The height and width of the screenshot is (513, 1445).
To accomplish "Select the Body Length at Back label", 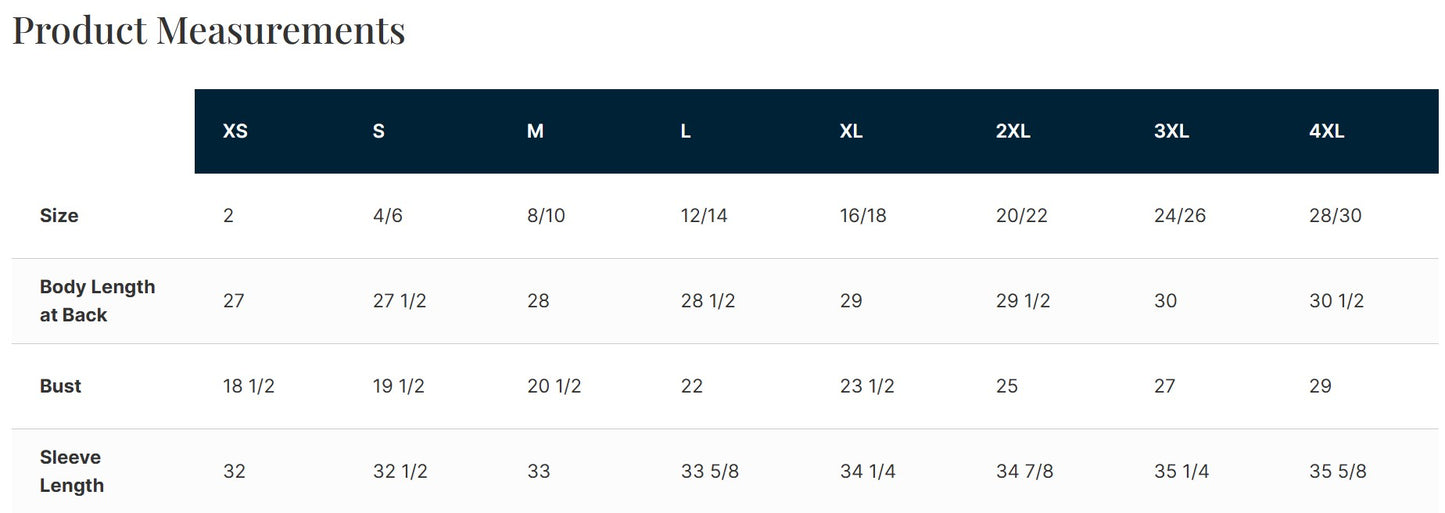I will (x=97, y=301).
